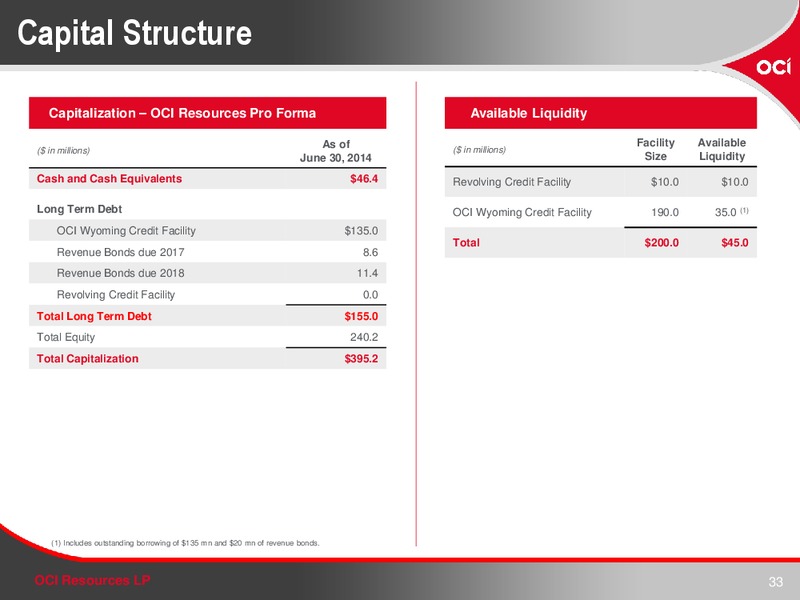Click the 8.6 value
Image resolution: width=800 pixels, height=600 pixels.
pos(370,252)
